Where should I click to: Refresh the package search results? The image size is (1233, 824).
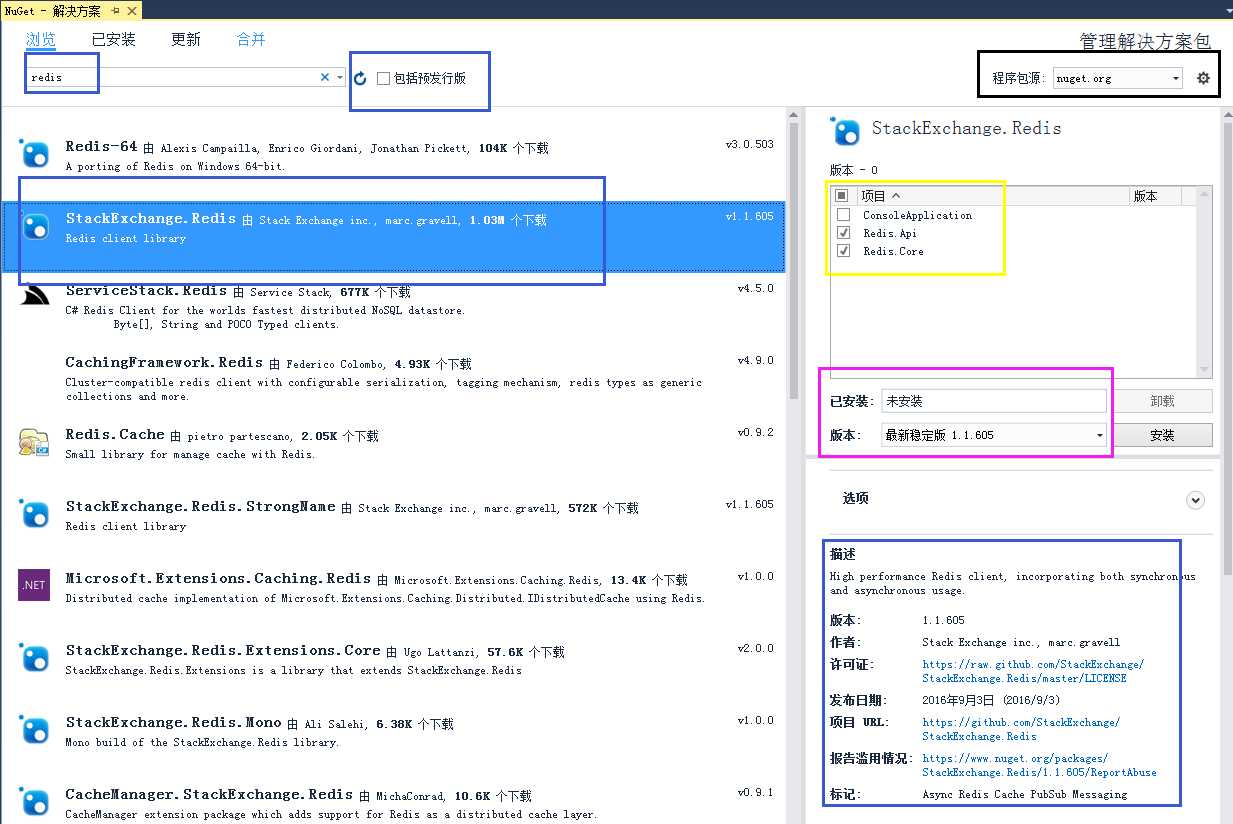point(360,78)
